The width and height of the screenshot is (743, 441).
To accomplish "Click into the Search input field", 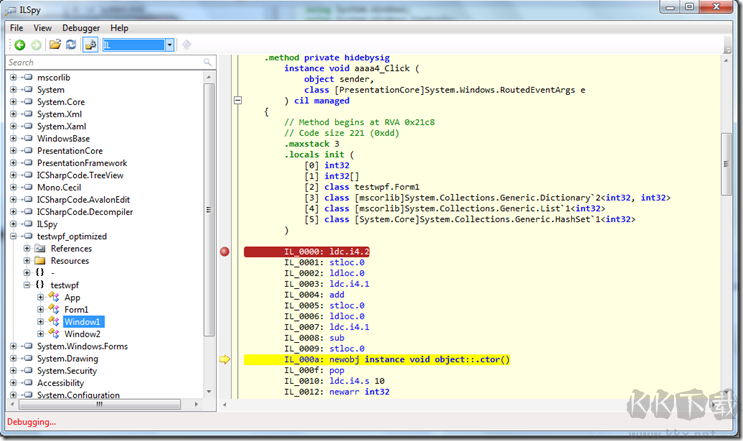I will tap(100, 62).
